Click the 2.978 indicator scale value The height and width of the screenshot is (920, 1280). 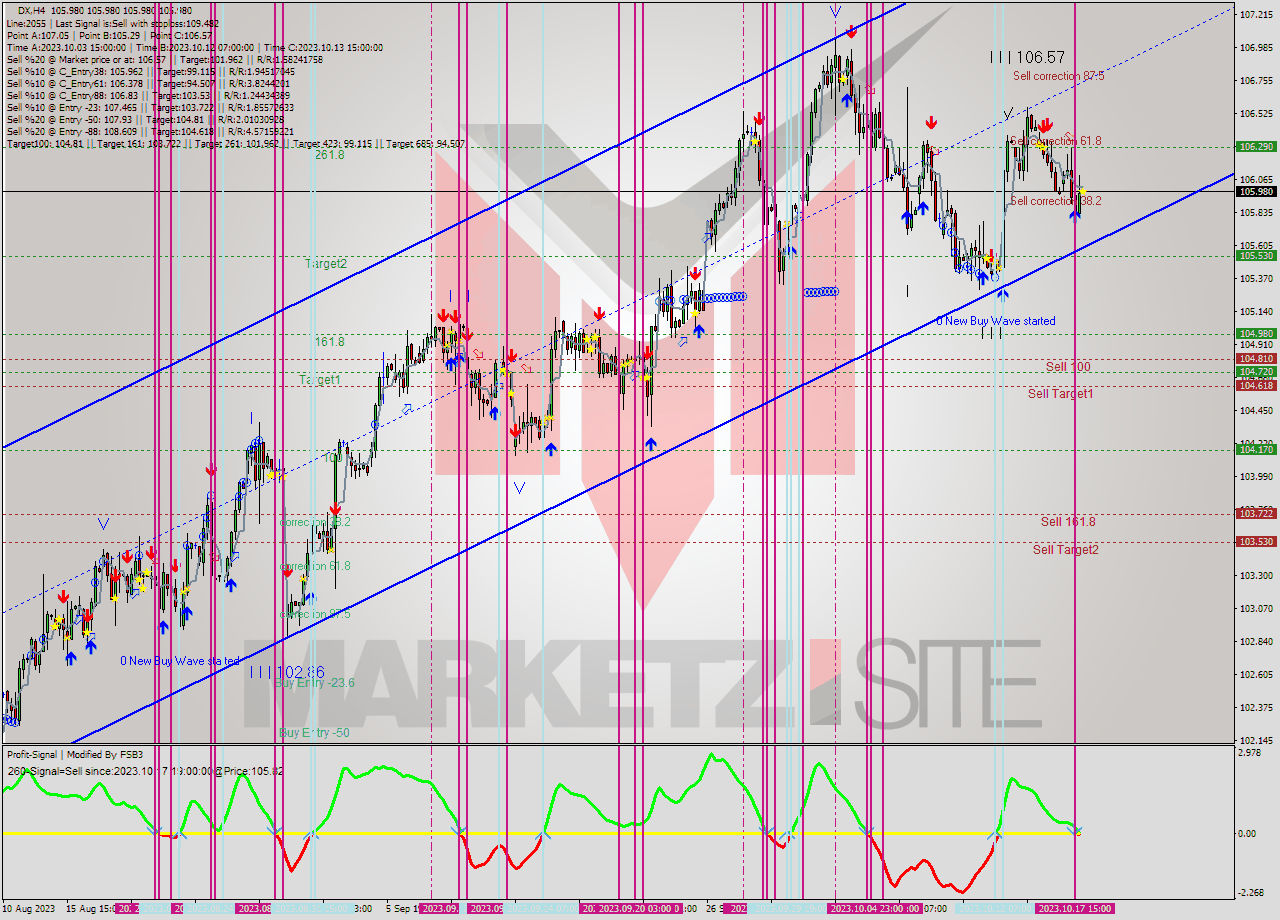pyautogui.click(x=1251, y=752)
